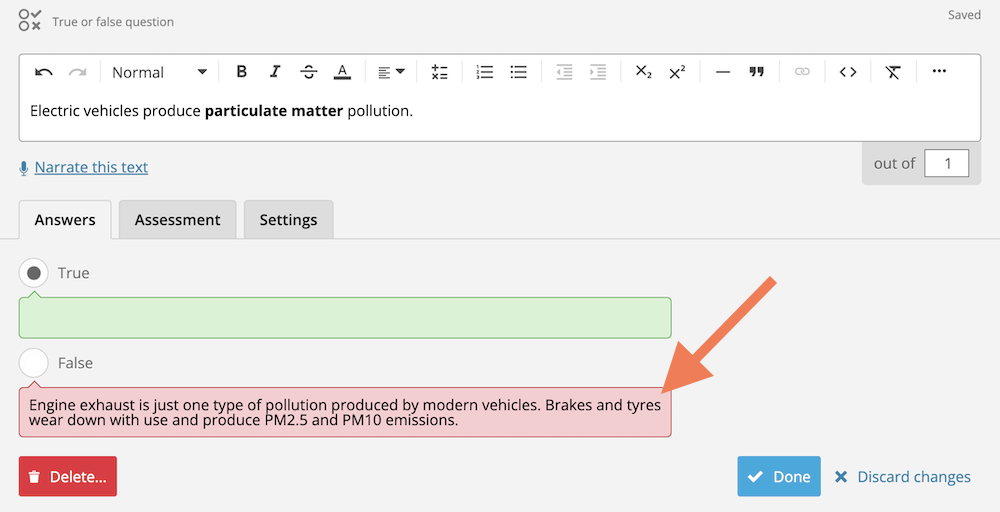The height and width of the screenshot is (512, 1000).
Task: Expand the text alignment dropdown
Action: (x=391, y=72)
